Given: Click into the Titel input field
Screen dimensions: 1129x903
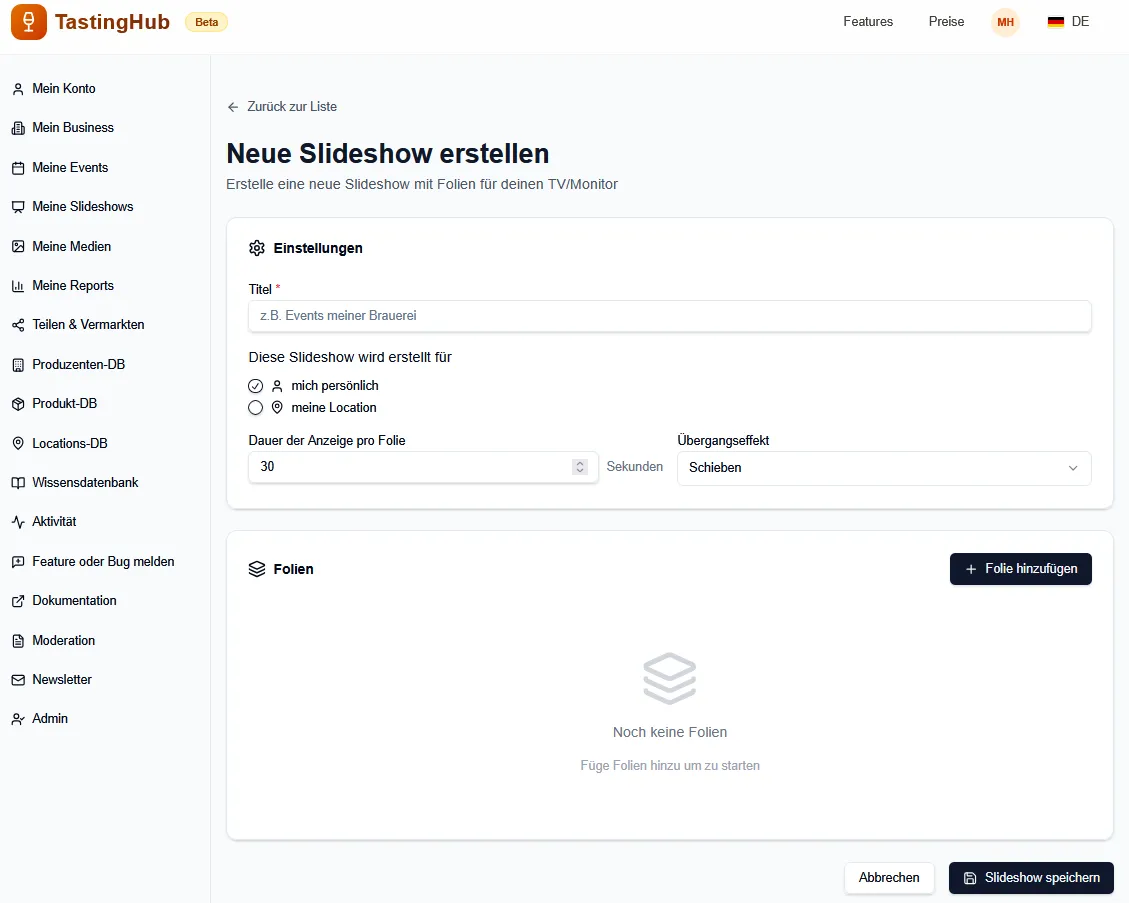Looking at the screenshot, I should click(x=669, y=316).
